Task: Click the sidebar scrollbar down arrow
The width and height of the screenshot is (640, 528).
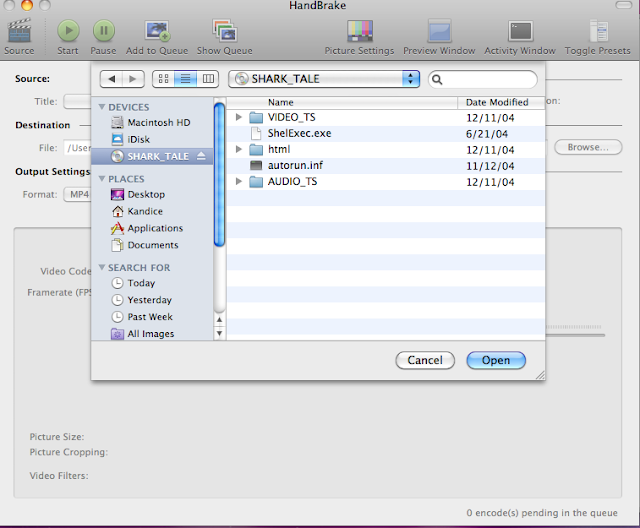Action: pos(220,333)
